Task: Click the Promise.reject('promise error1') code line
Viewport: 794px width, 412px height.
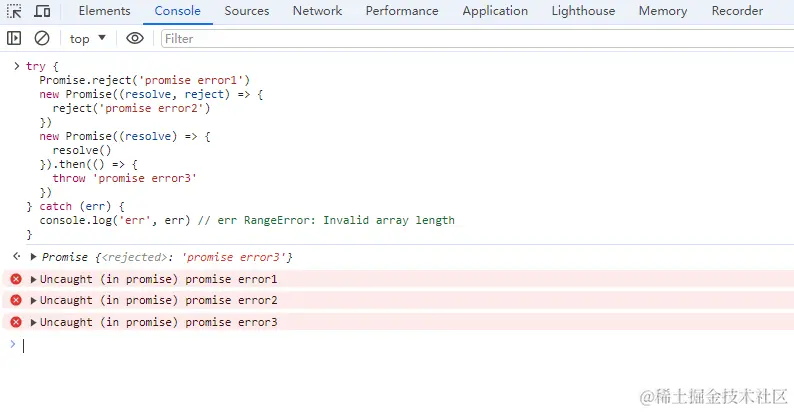Action: (144, 80)
